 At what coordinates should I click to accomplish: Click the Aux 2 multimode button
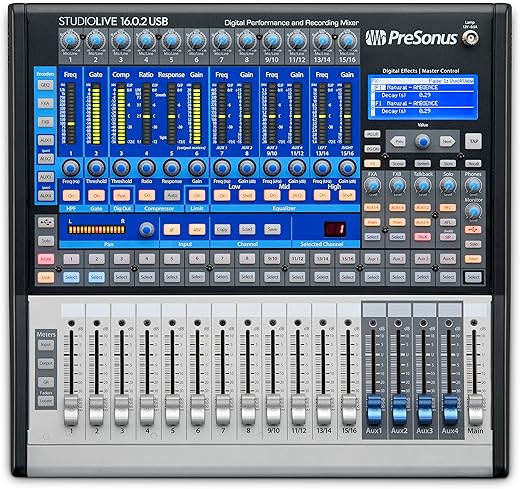click(x=398, y=259)
